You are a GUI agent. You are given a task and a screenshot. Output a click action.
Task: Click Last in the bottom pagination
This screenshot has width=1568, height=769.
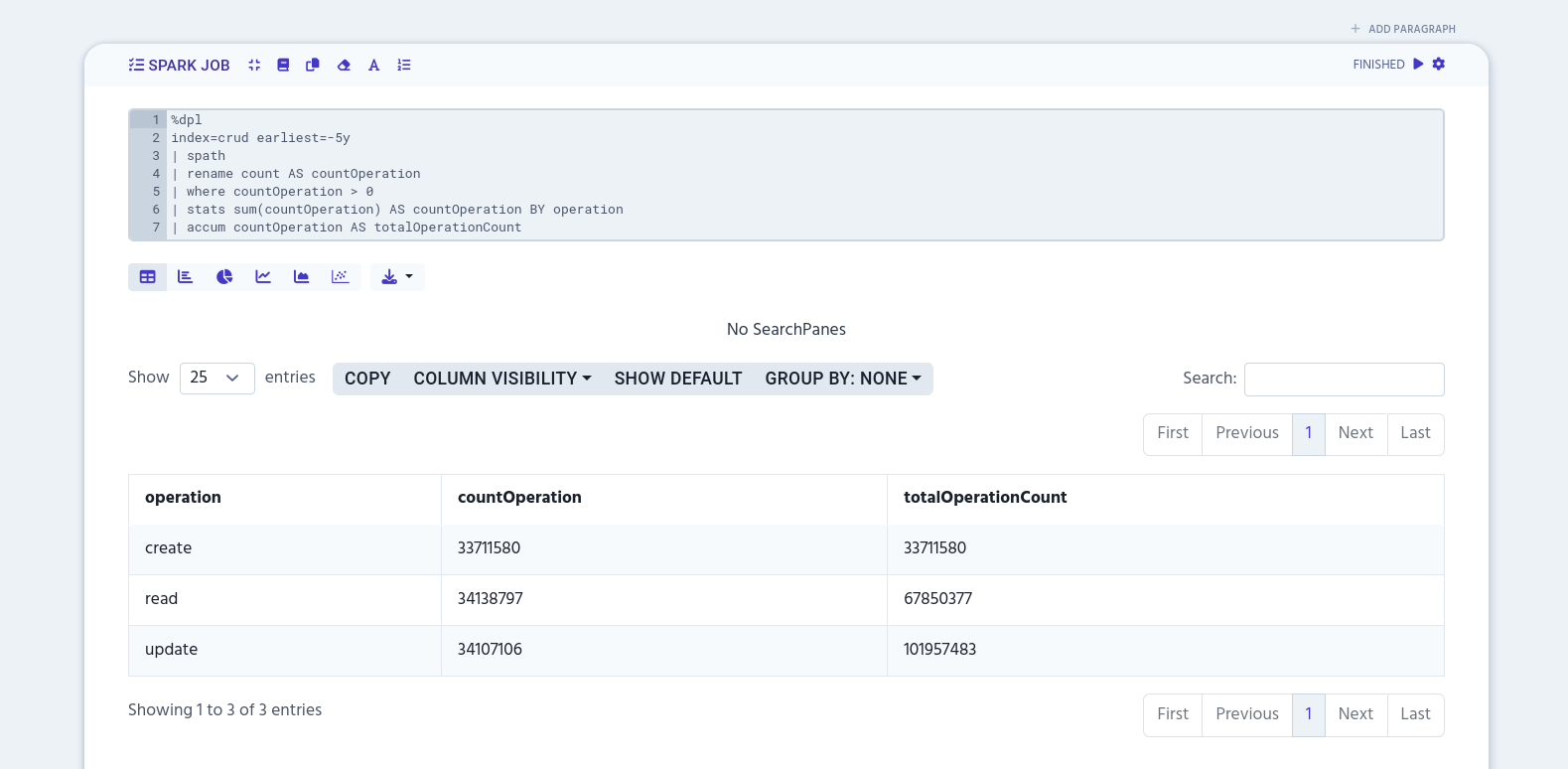tap(1415, 714)
